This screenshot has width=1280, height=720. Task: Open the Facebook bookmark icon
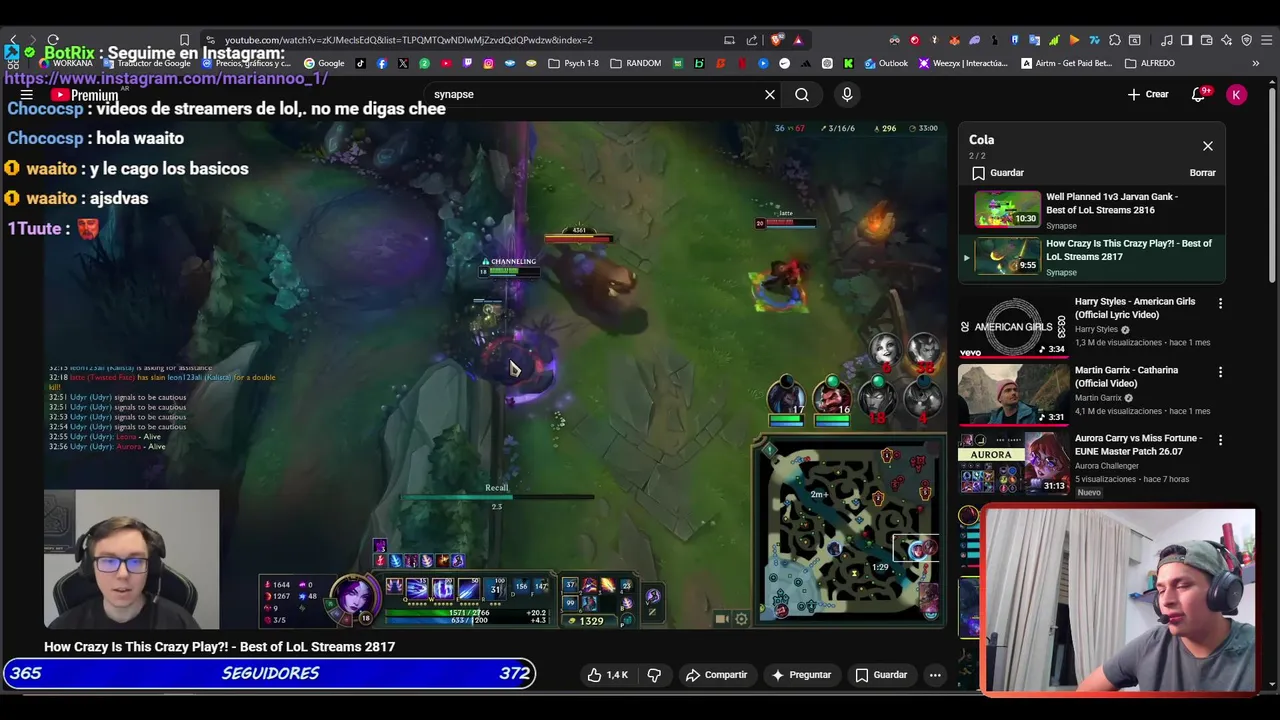tap(382, 63)
